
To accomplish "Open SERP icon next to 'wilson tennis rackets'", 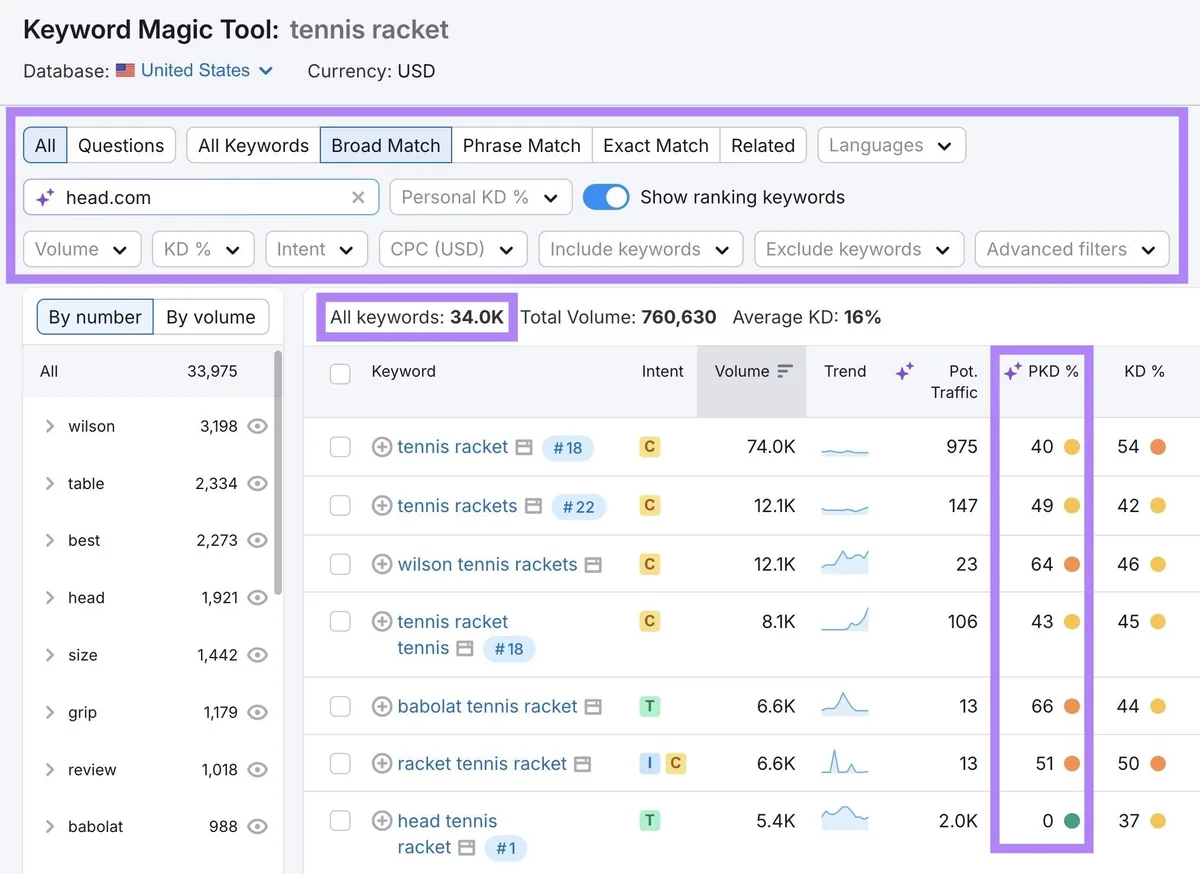I will point(593,565).
